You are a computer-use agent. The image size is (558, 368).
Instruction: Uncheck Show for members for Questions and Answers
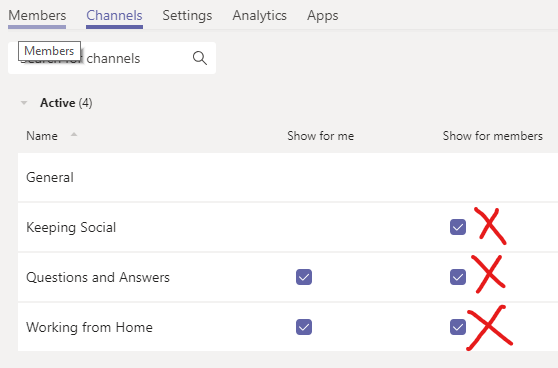coord(458,277)
